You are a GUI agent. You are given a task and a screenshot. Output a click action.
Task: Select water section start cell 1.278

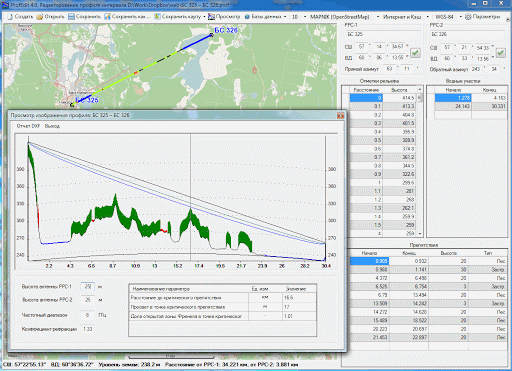pyautogui.click(x=453, y=98)
